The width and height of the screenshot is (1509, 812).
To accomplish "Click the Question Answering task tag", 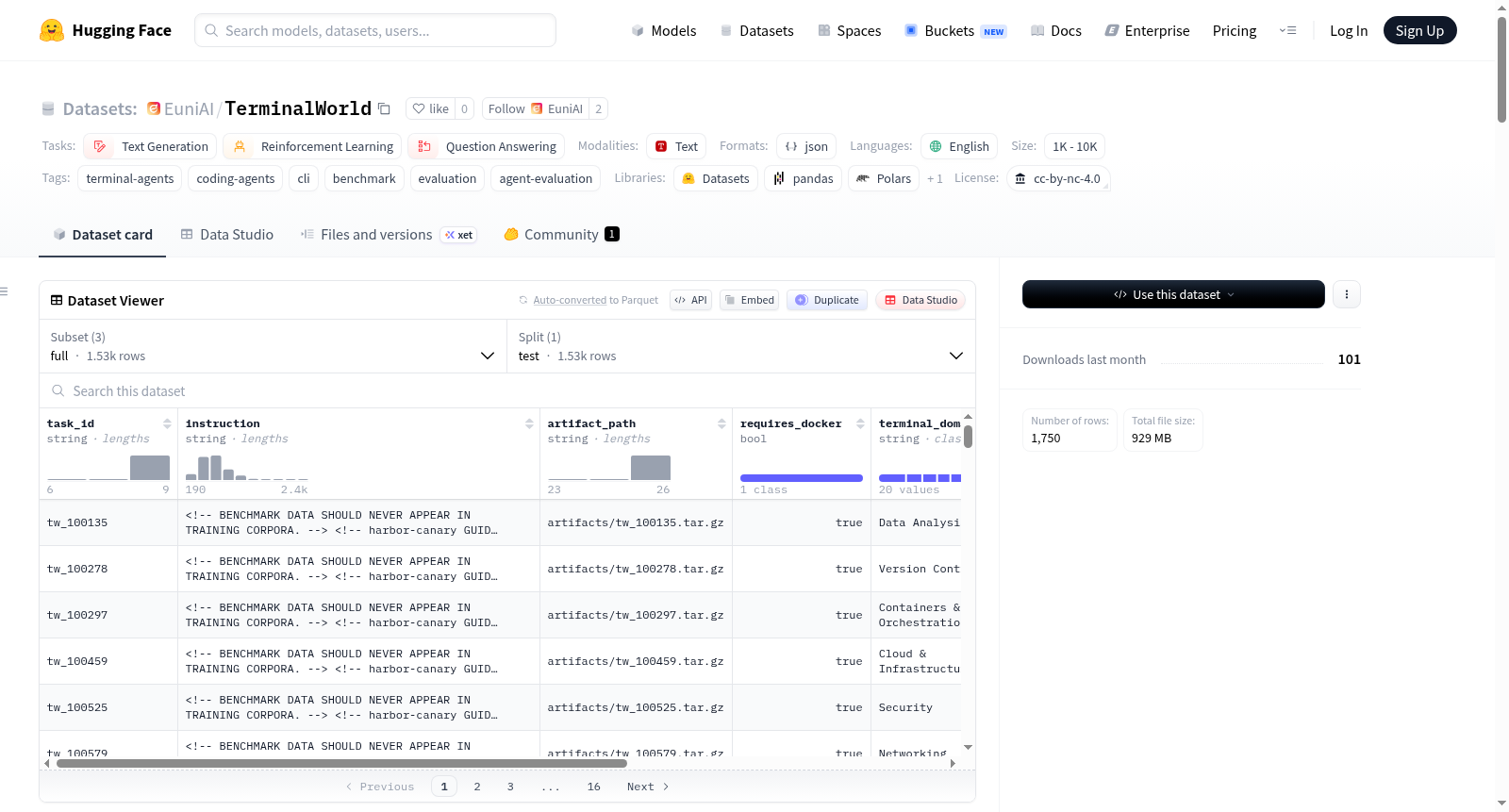I will pyautogui.click(x=487, y=146).
